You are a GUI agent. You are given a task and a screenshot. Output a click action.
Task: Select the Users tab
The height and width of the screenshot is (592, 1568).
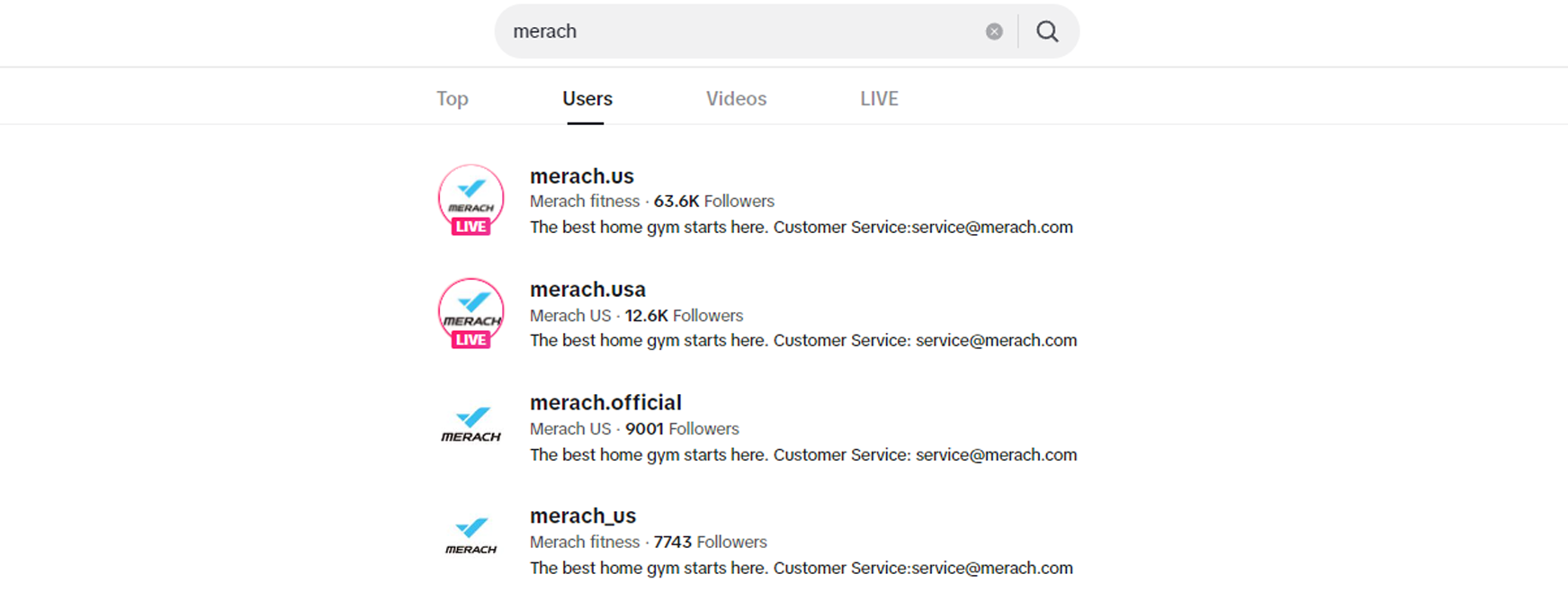(x=587, y=99)
